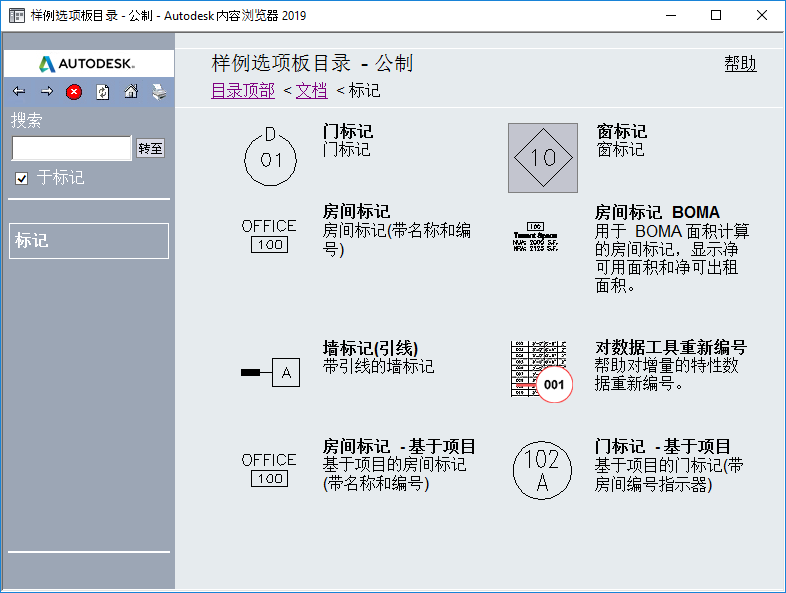Minimize the content browser window
Image resolution: width=786 pixels, height=593 pixels.
click(x=671, y=16)
